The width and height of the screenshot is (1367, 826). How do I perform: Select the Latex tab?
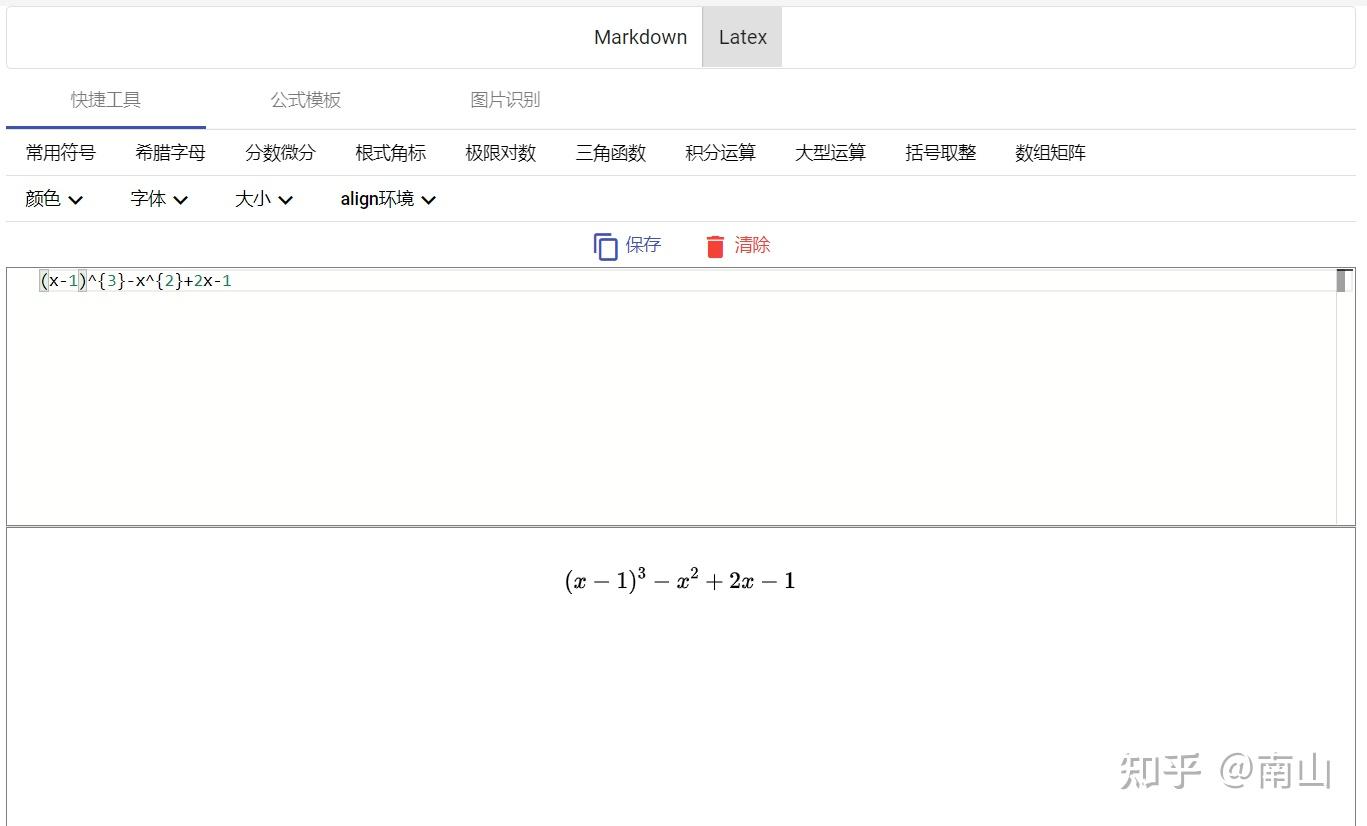[x=742, y=36]
